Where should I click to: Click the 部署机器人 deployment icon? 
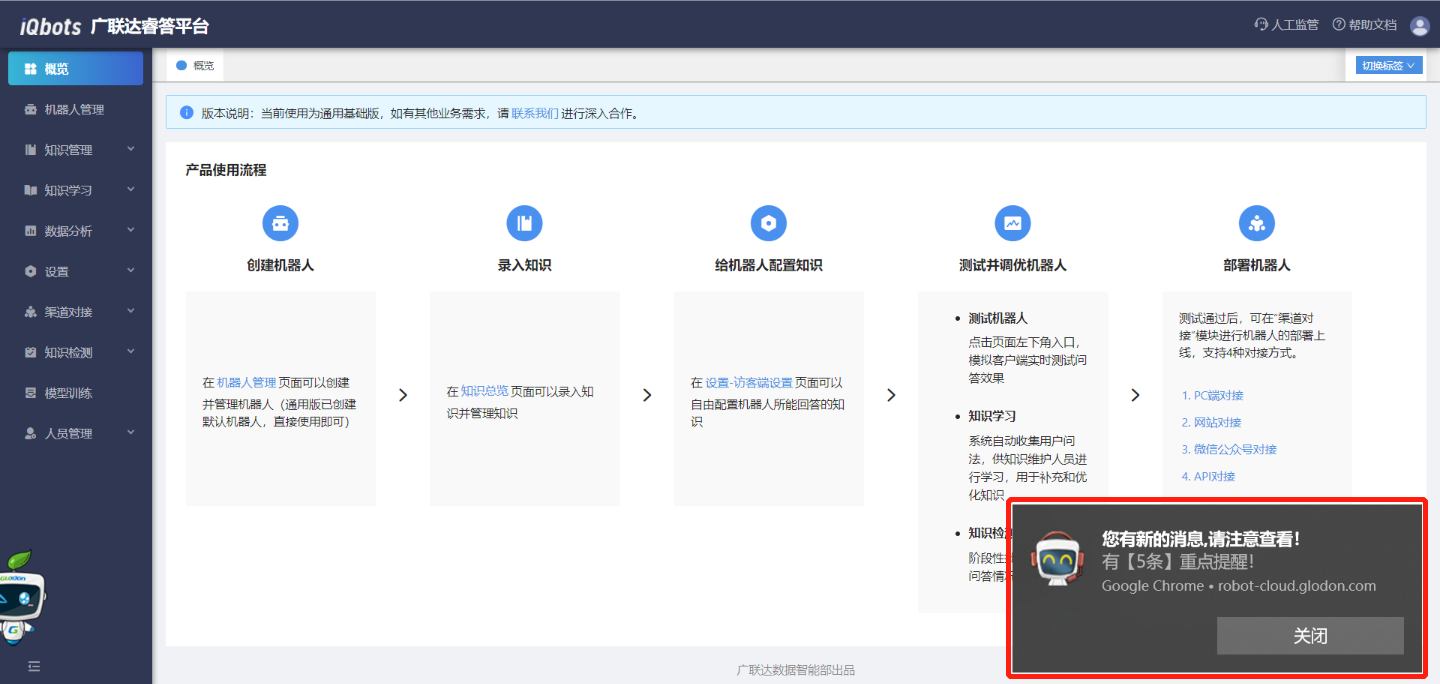[x=1256, y=223]
